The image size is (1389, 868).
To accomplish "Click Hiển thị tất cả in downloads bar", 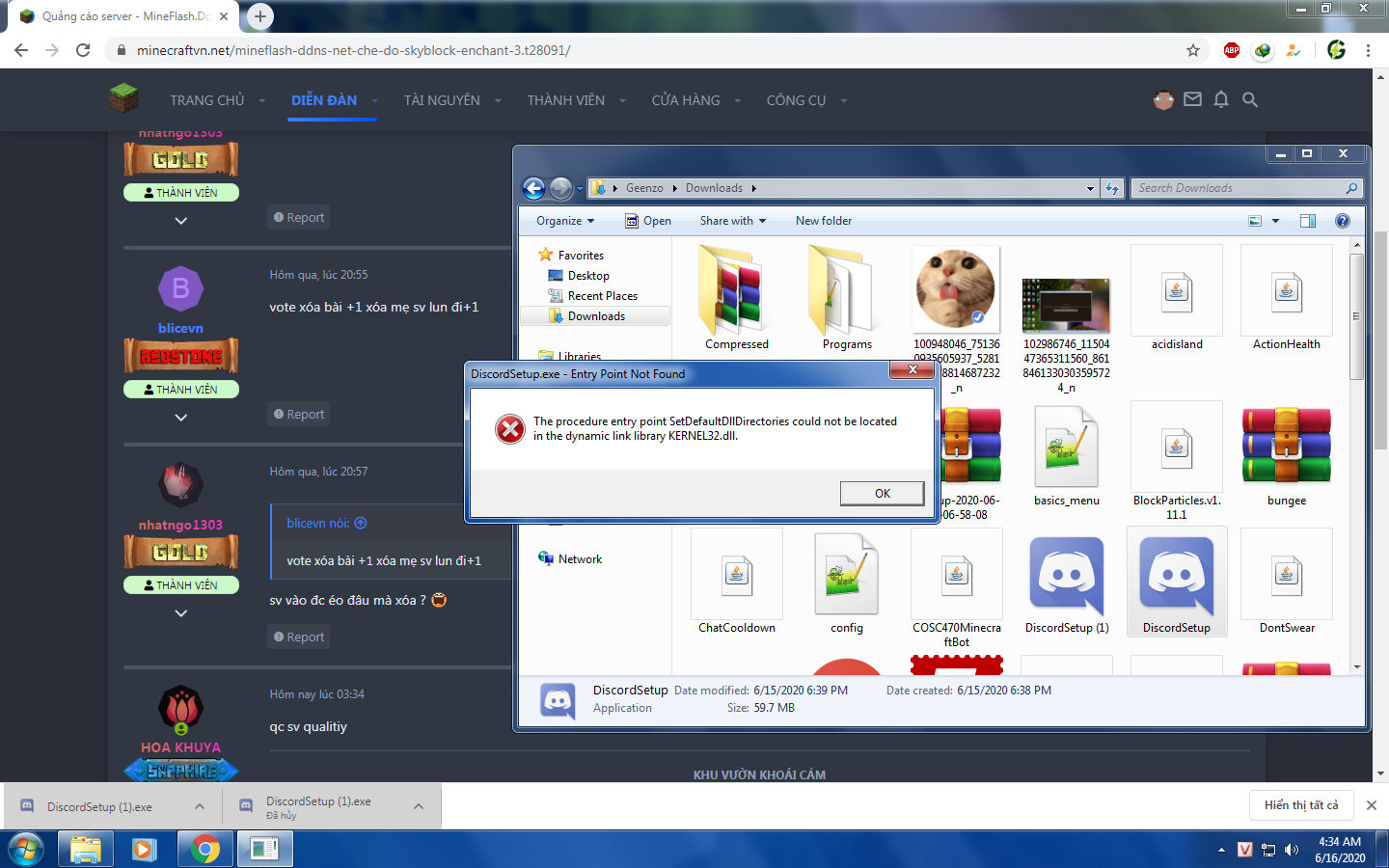I will (1301, 805).
